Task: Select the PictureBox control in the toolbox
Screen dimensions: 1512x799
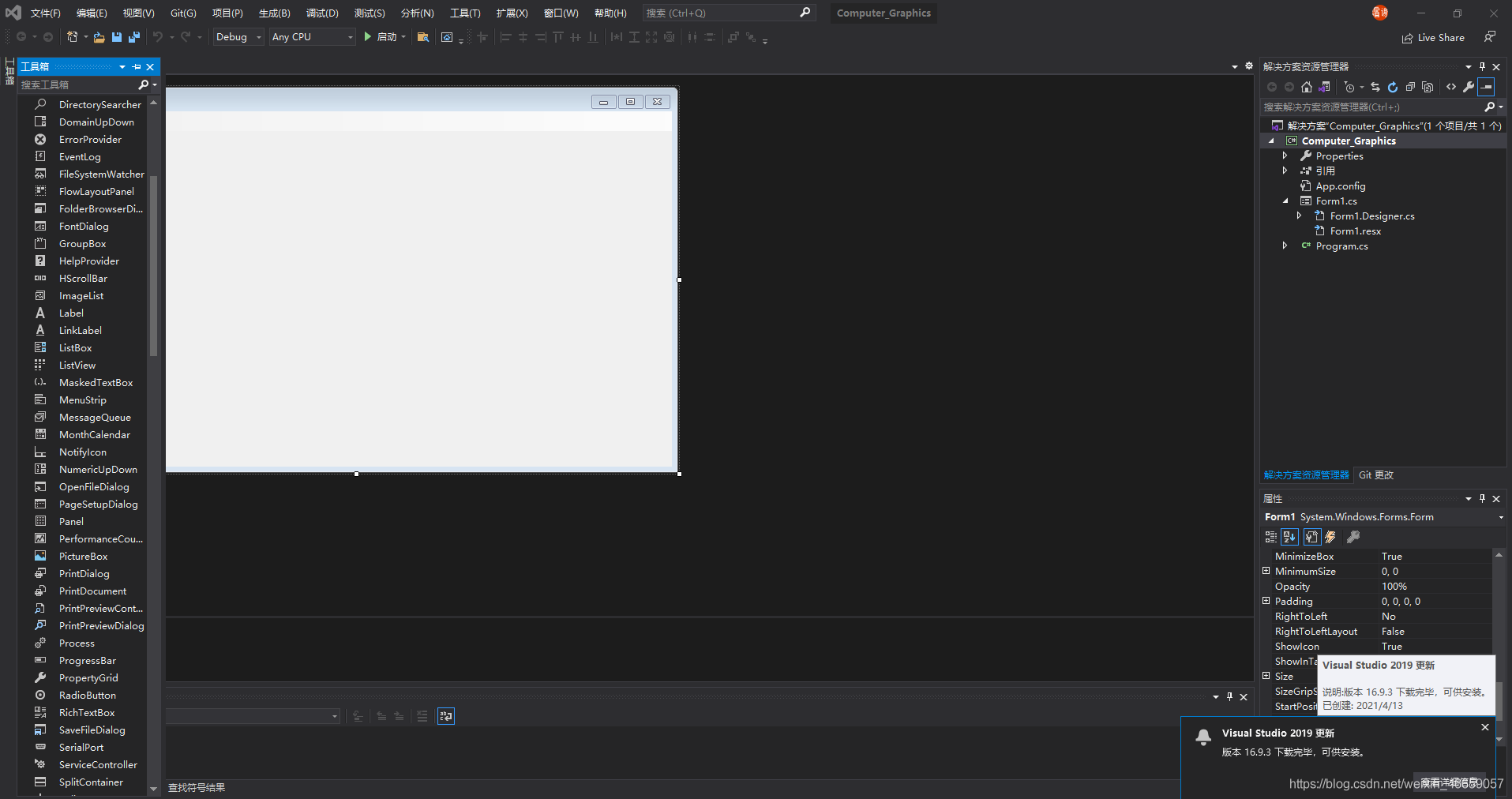Action: pos(83,557)
